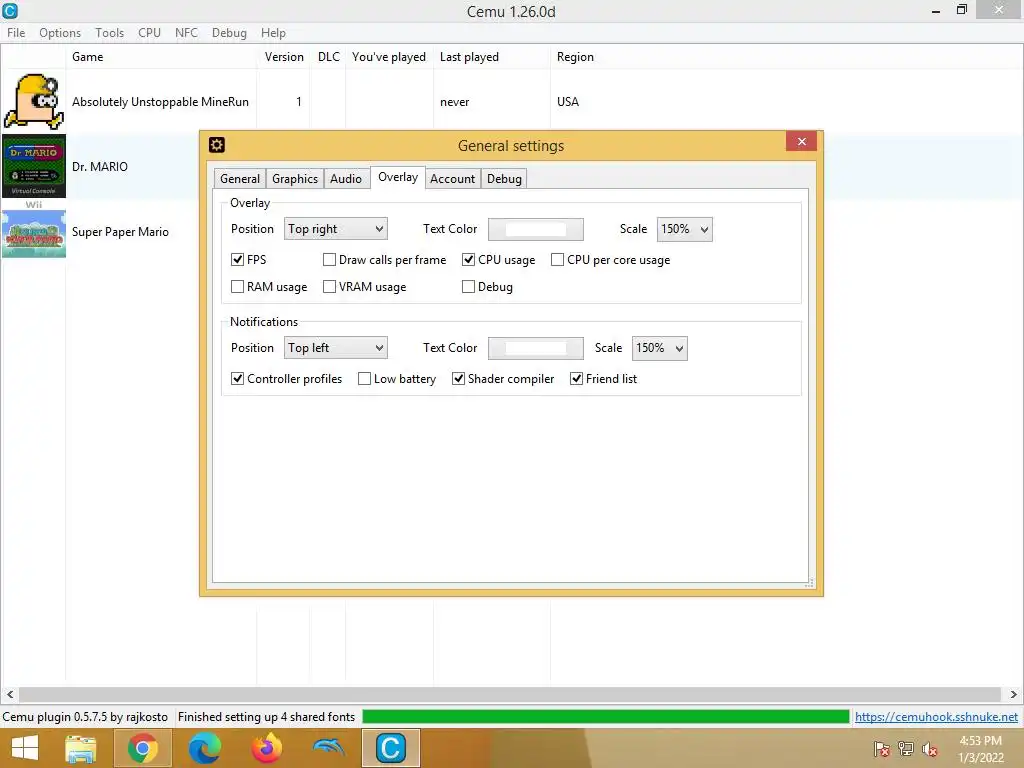This screenshot has height=768, width=1024.
Task: Open Notifications Position dropdown (Top left)
Action: pos(336,348)
